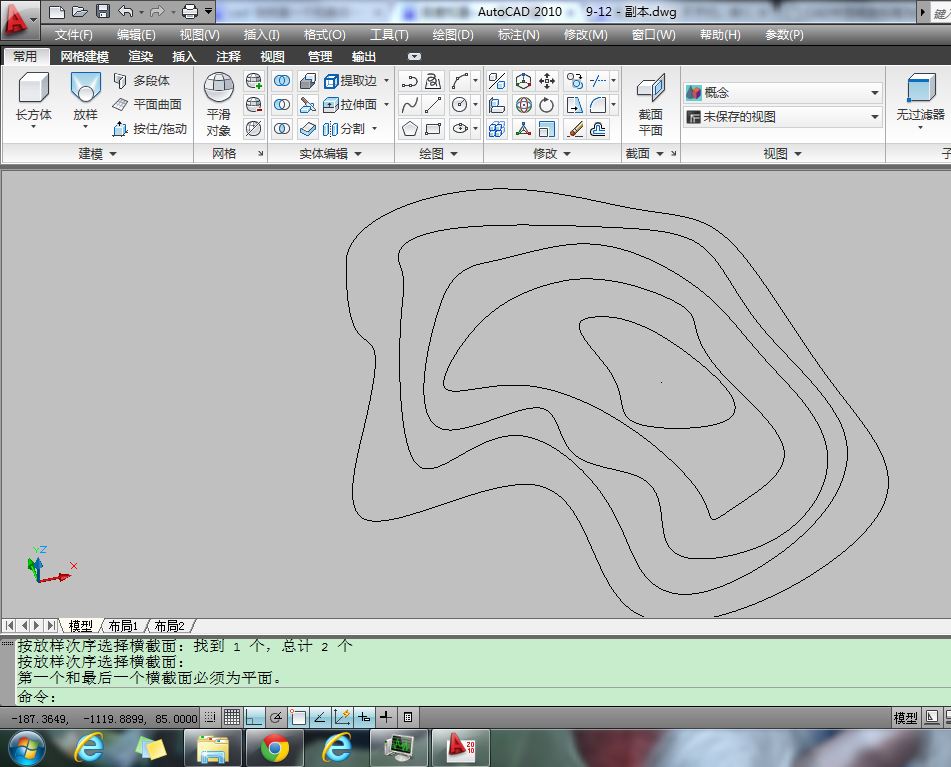Click the 截面平面 section plane tool

pyautogui.click(x=651, y=104)
